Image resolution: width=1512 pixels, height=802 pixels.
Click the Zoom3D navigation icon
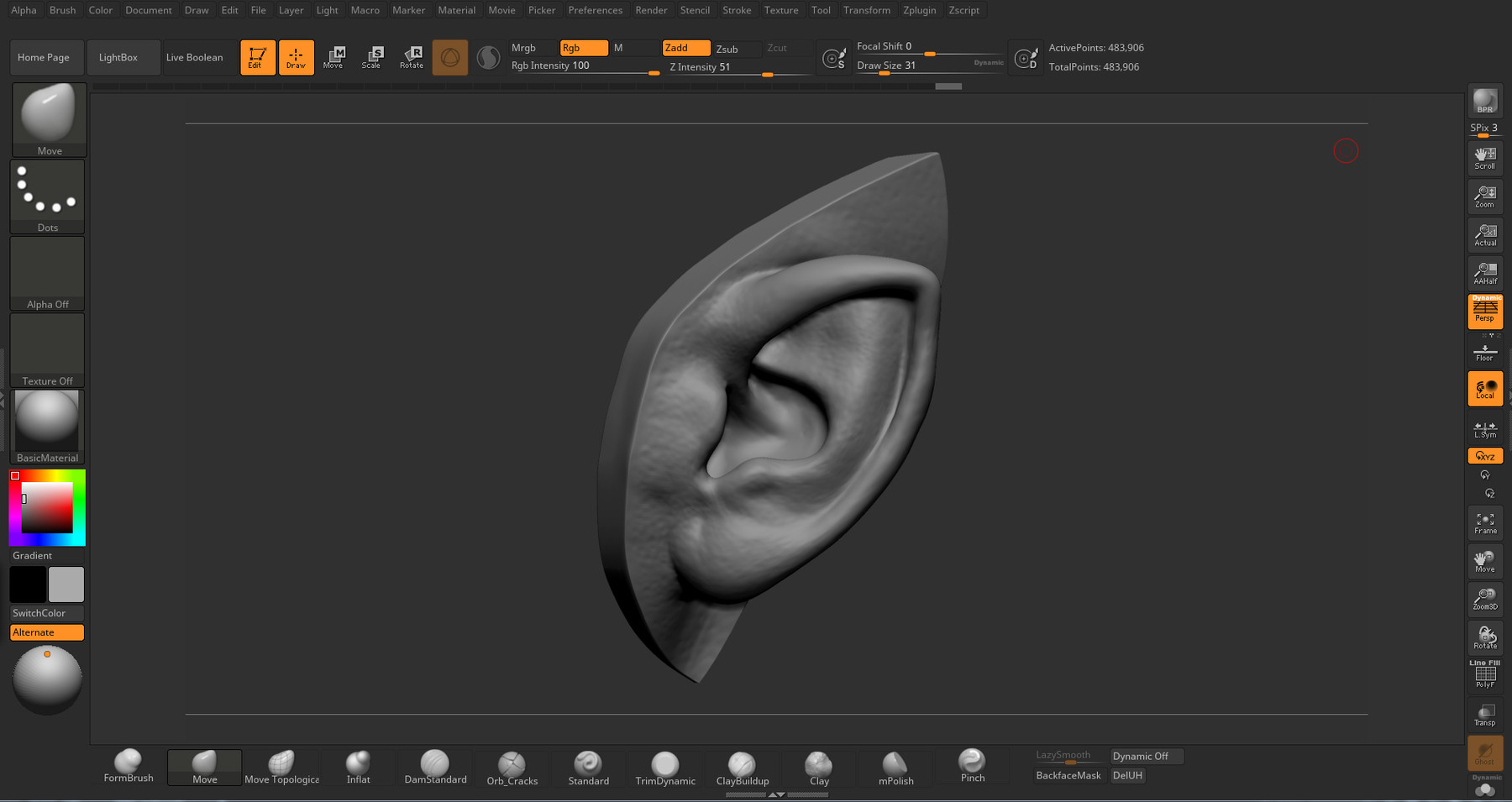click(1484, 598)
